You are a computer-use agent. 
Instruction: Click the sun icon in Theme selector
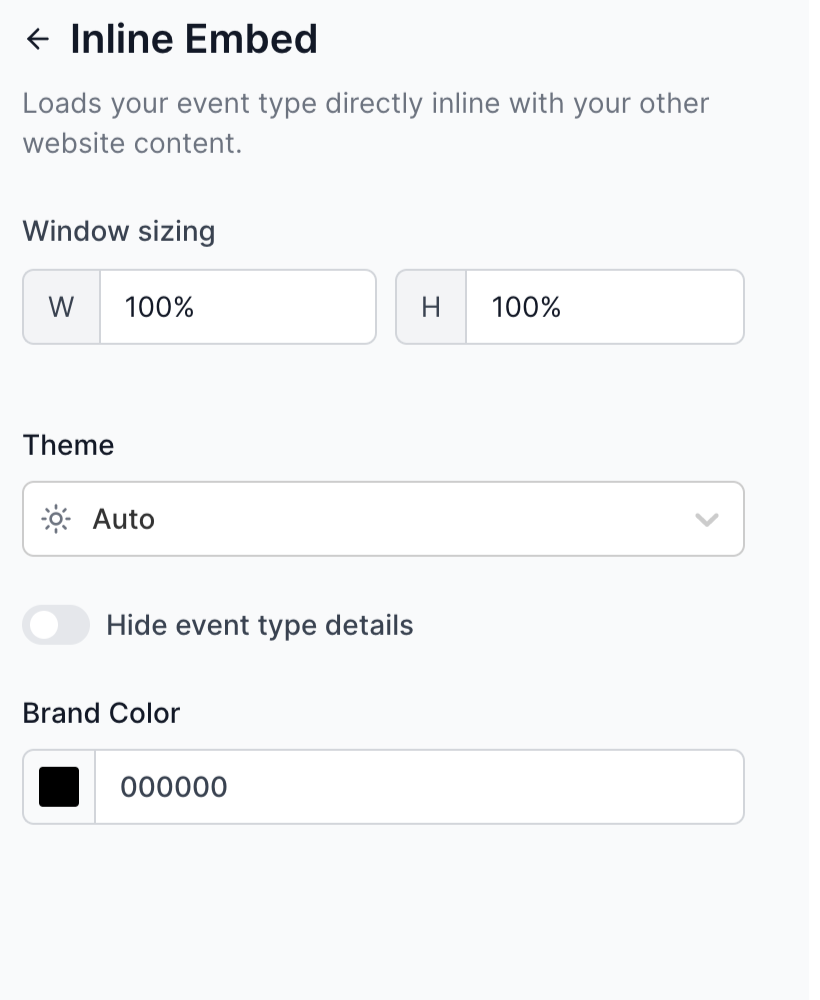(56, 519)
